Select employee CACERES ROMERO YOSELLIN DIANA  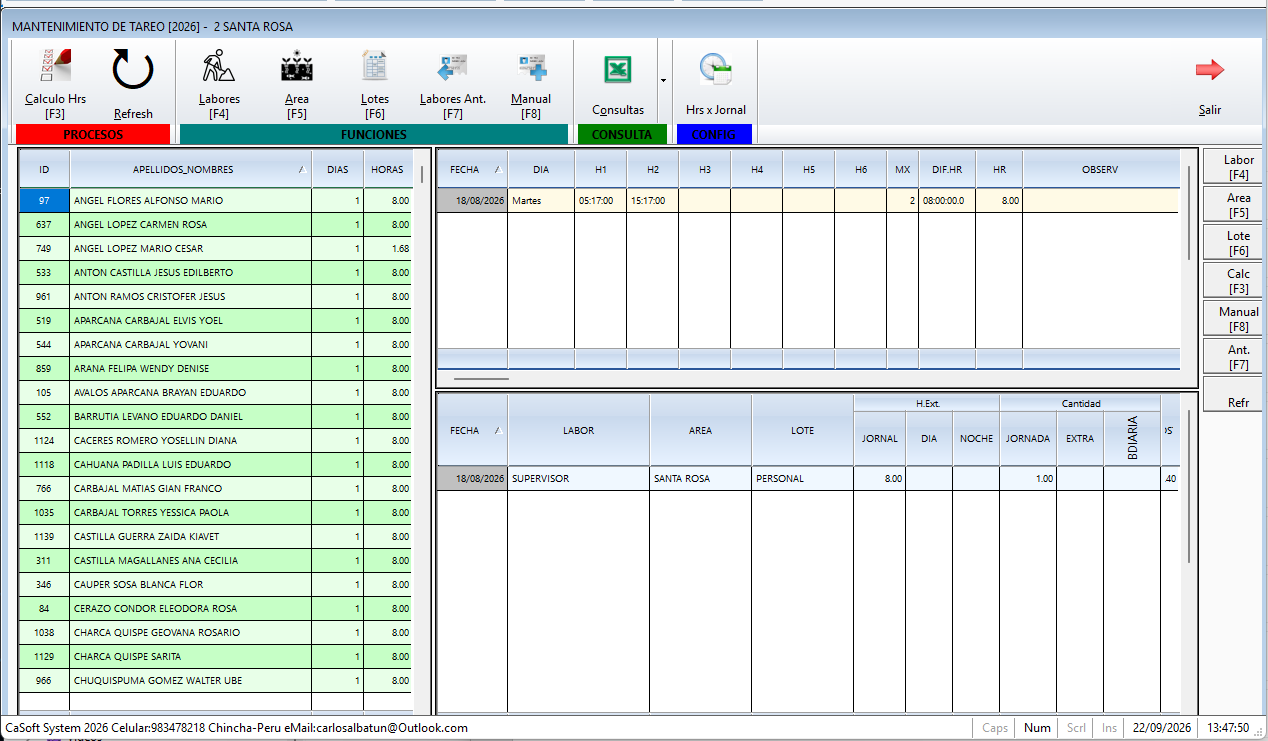215,440
